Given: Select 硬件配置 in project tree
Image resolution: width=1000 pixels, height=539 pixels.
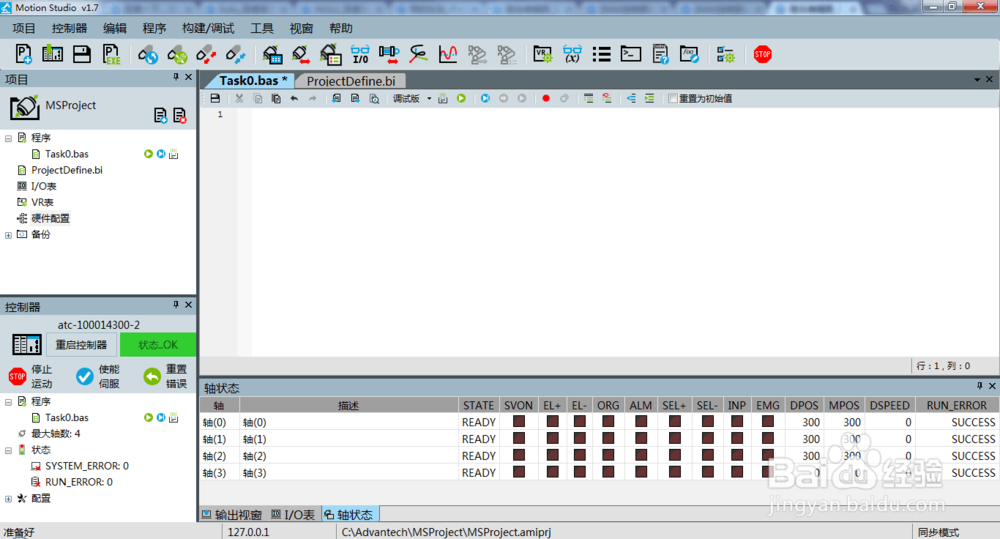Looking at the screenshot, I should point(50,218).
